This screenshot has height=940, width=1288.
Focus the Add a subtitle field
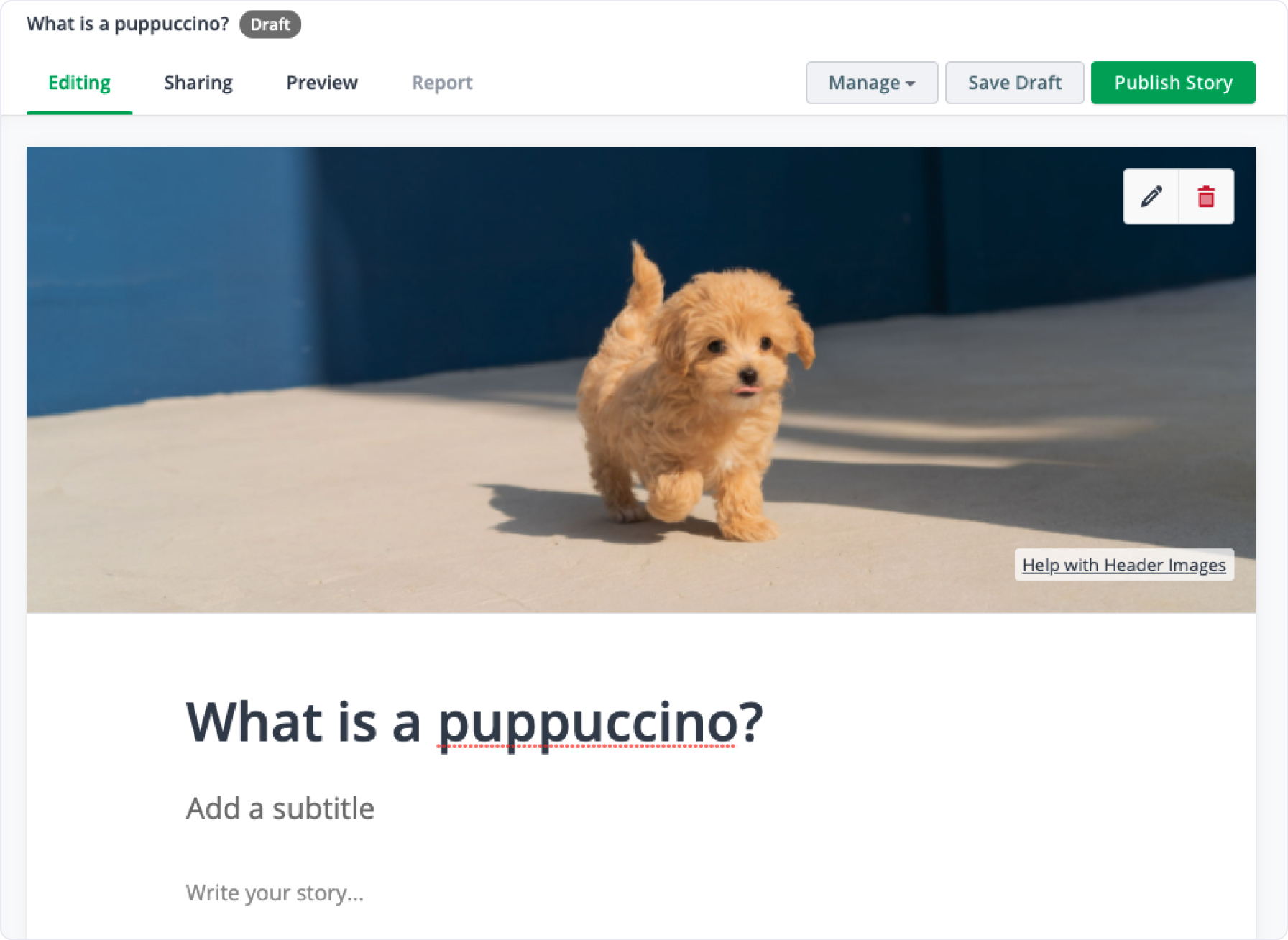[x=280, y=808]
